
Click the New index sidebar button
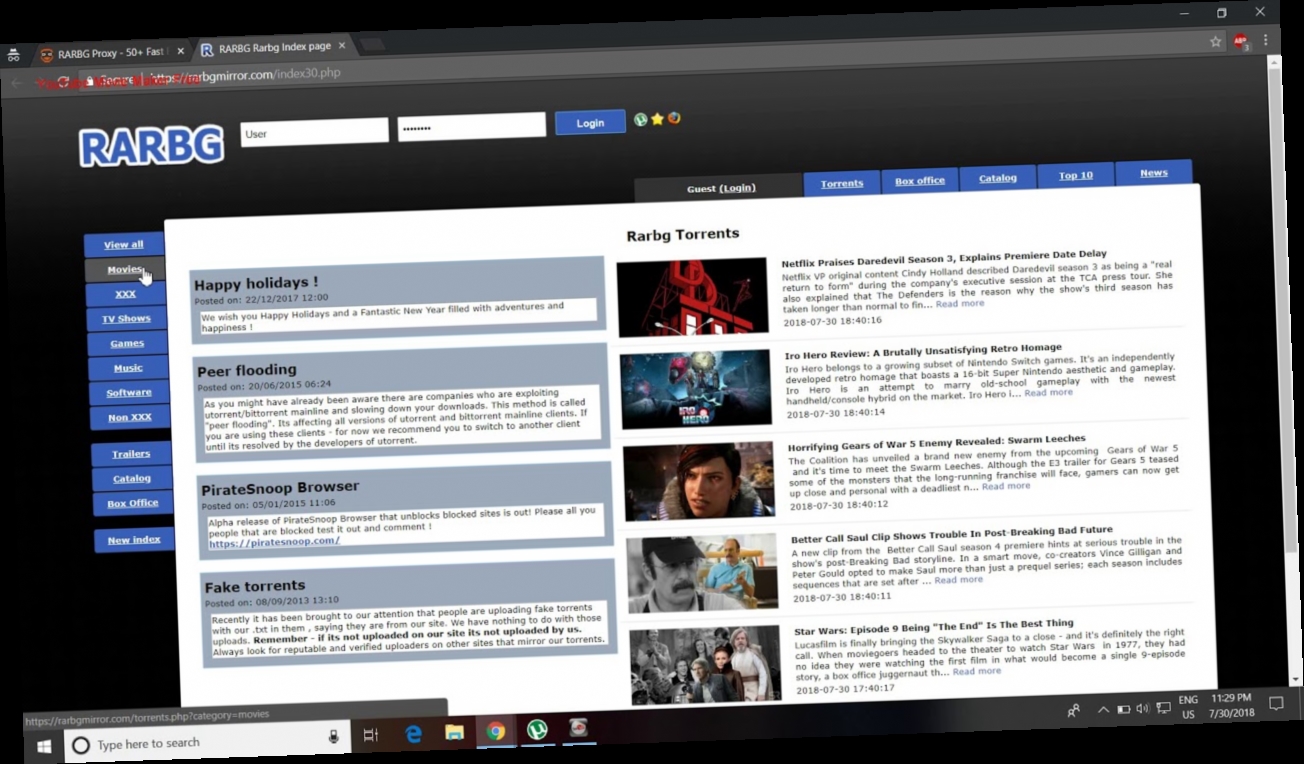click(134, 541)
